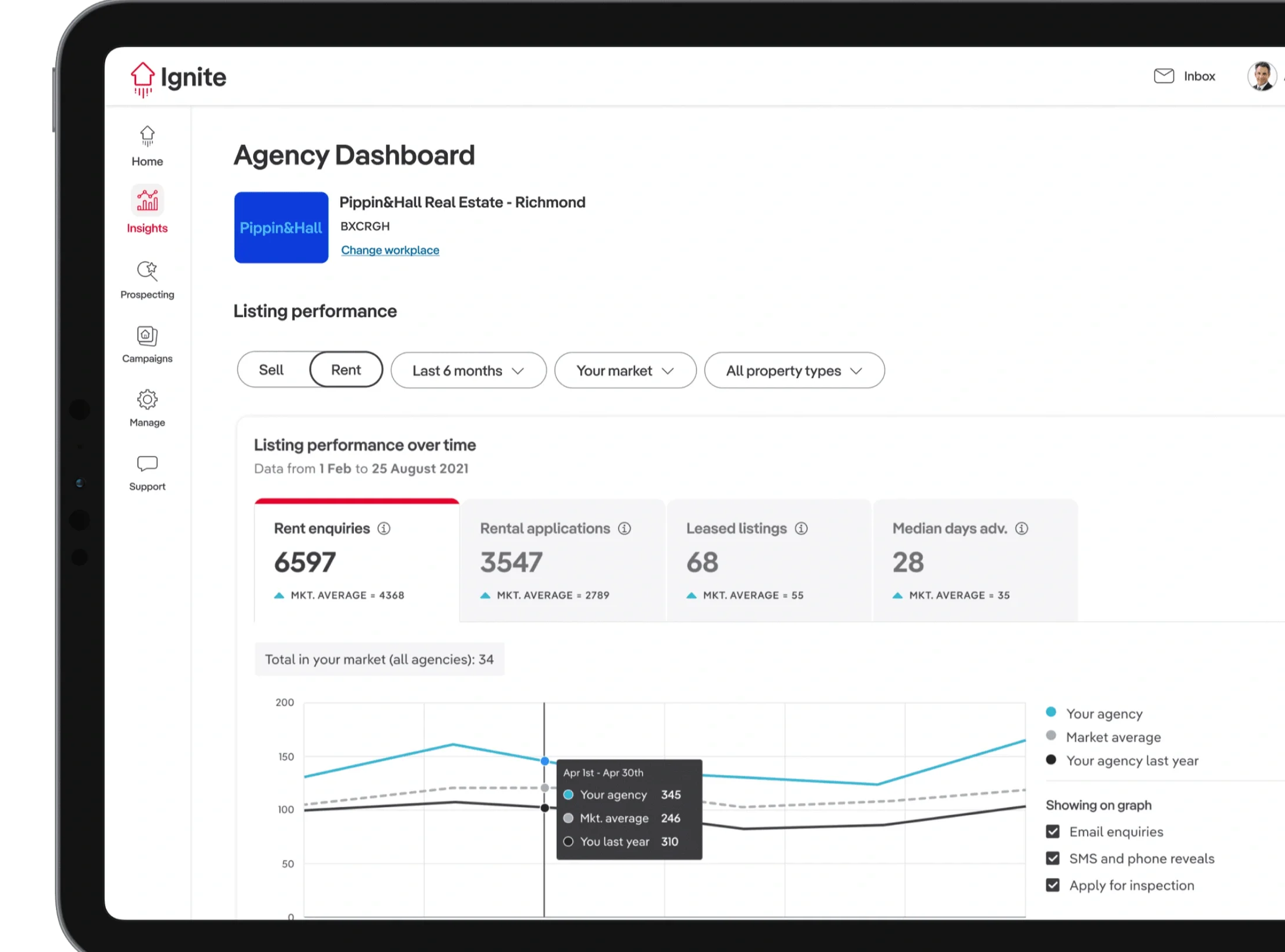Open the Inbox envelope icon
The height and width of the screenshot is (952, 1285).
[1164, 76]
